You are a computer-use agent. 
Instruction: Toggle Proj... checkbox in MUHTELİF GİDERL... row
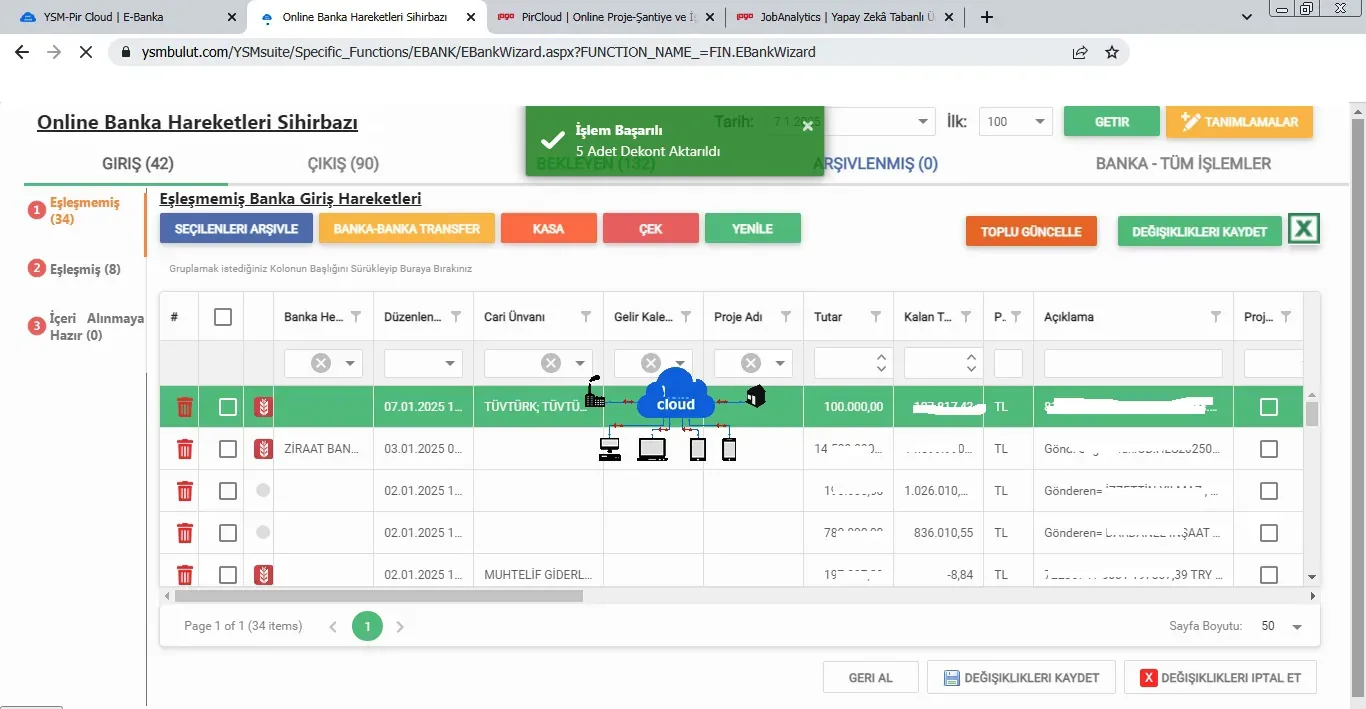pyautogui.click(x=1269, y=575)
